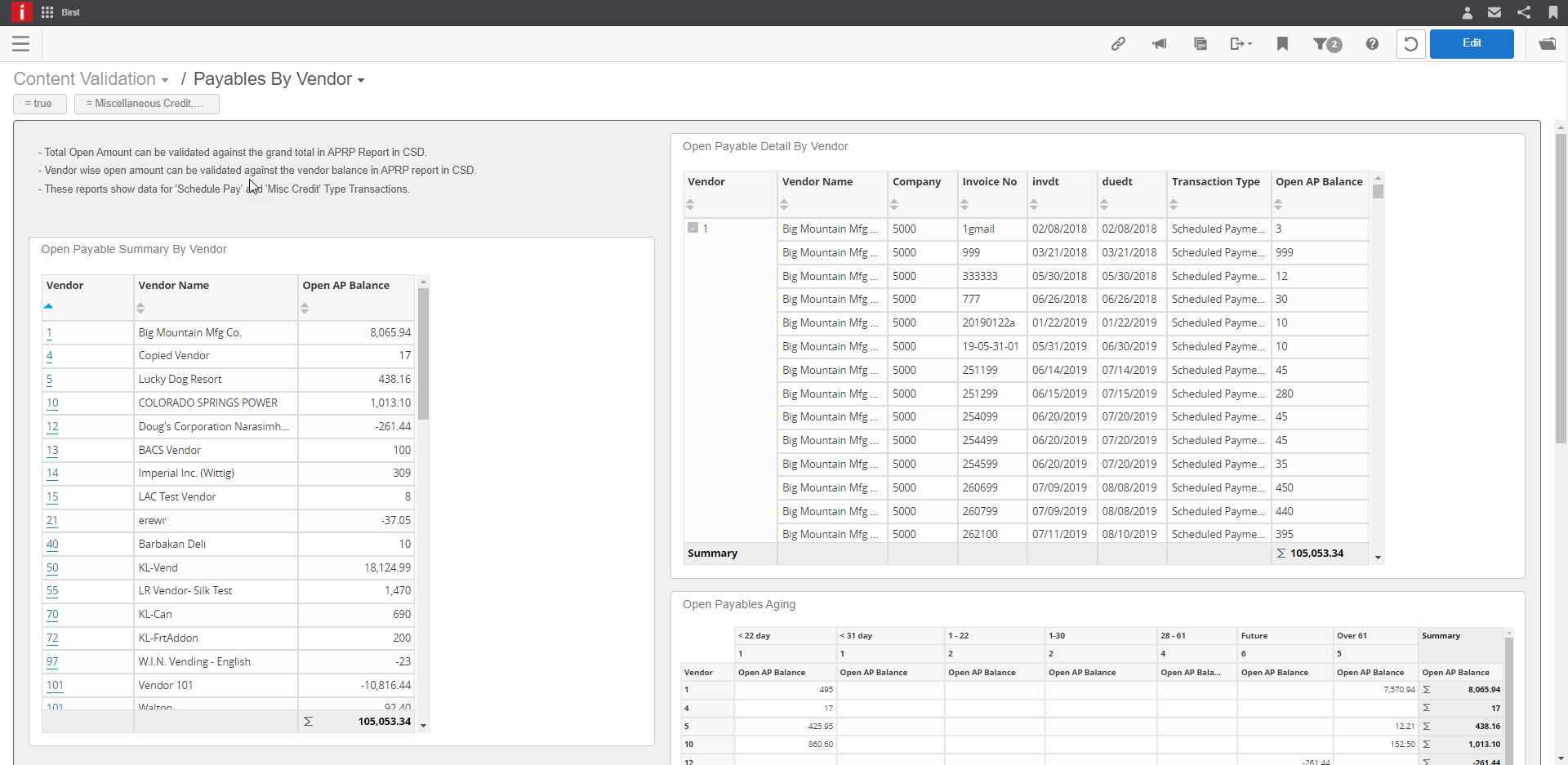Click the share icon in the top bar

tap(1523, 12)
